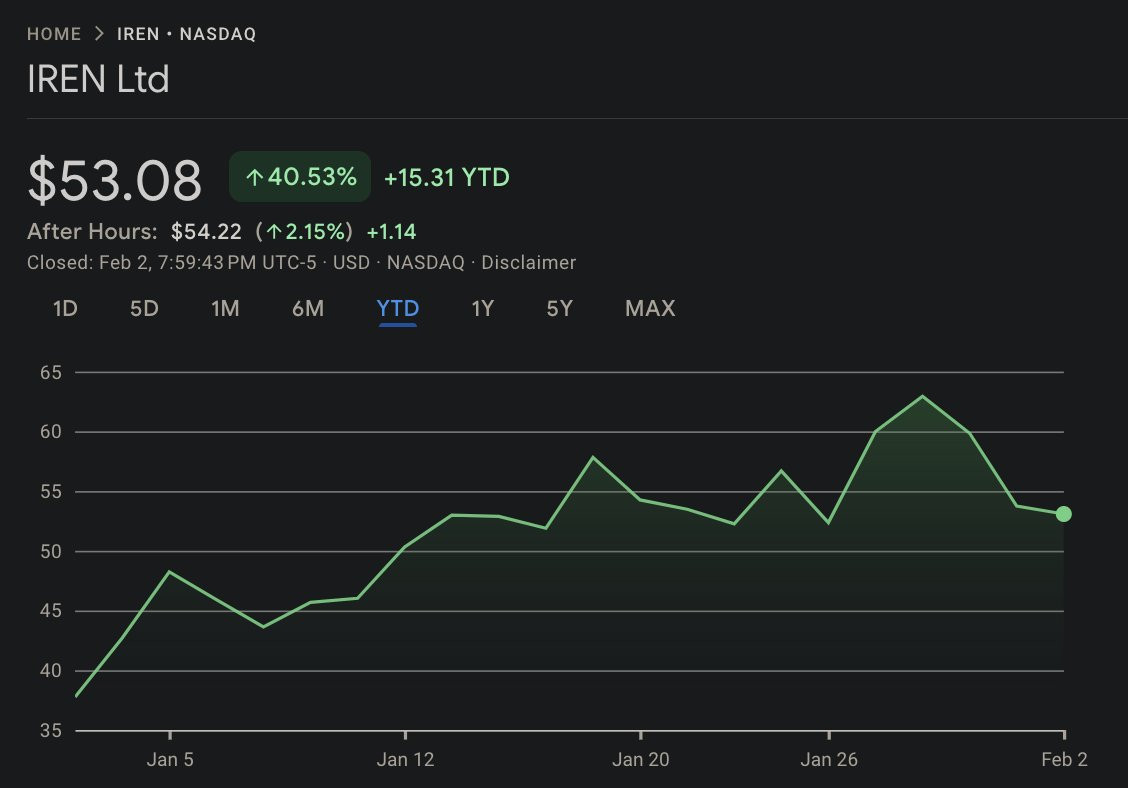Image resolution: width=1128 pixels, height=788 pixels.
Task: Click the 65 y-axis value
Action: pos(51,373)
